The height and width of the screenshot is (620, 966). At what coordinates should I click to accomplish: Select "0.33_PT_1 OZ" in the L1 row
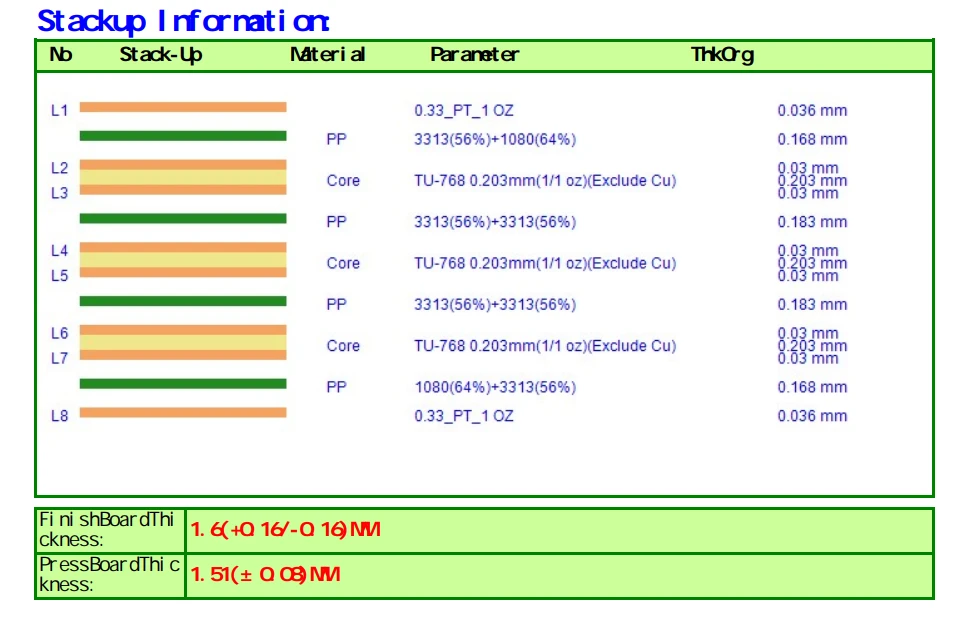coord(464,111)
